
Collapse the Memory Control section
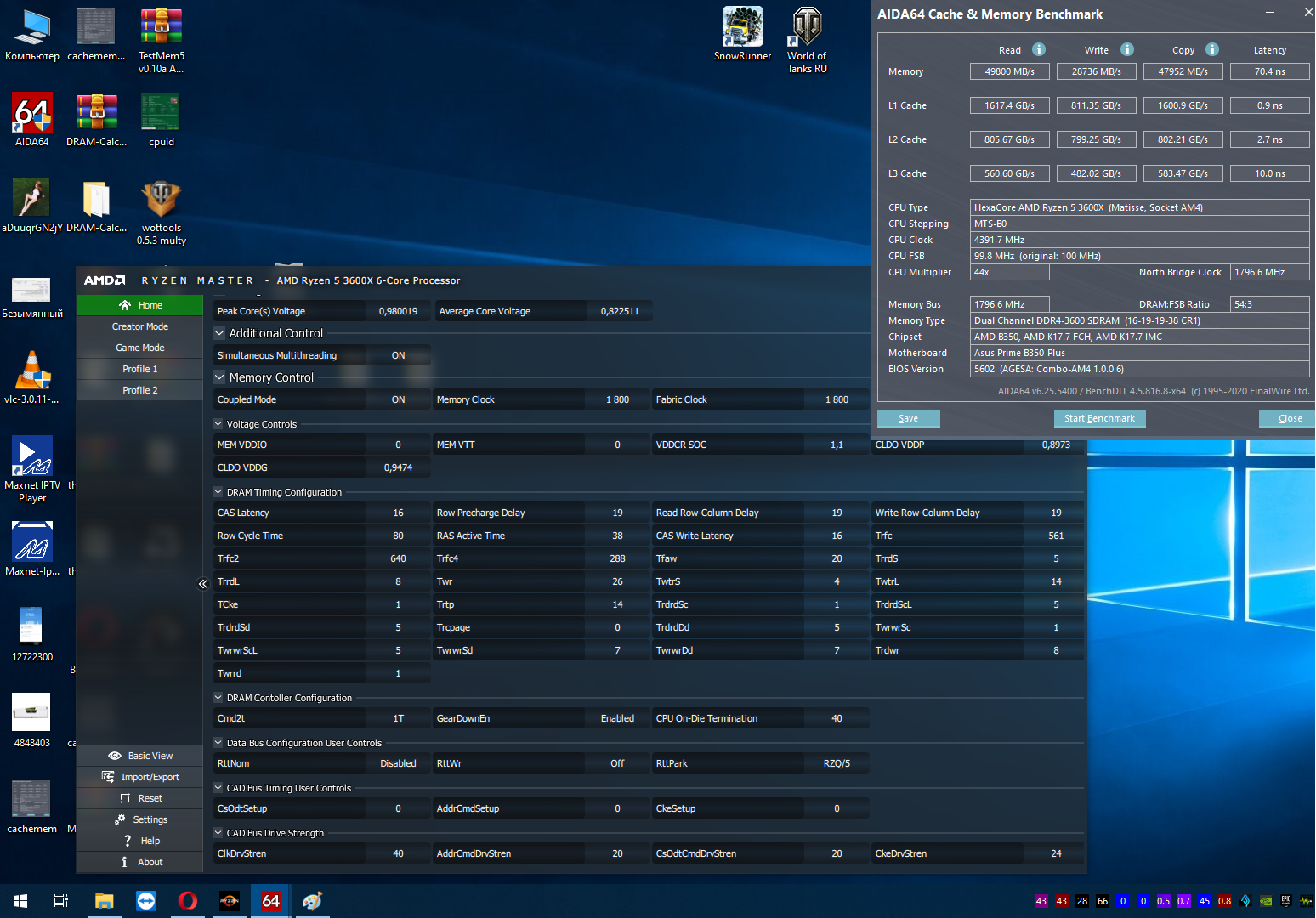pyautogui.click(x=219, y=377)
